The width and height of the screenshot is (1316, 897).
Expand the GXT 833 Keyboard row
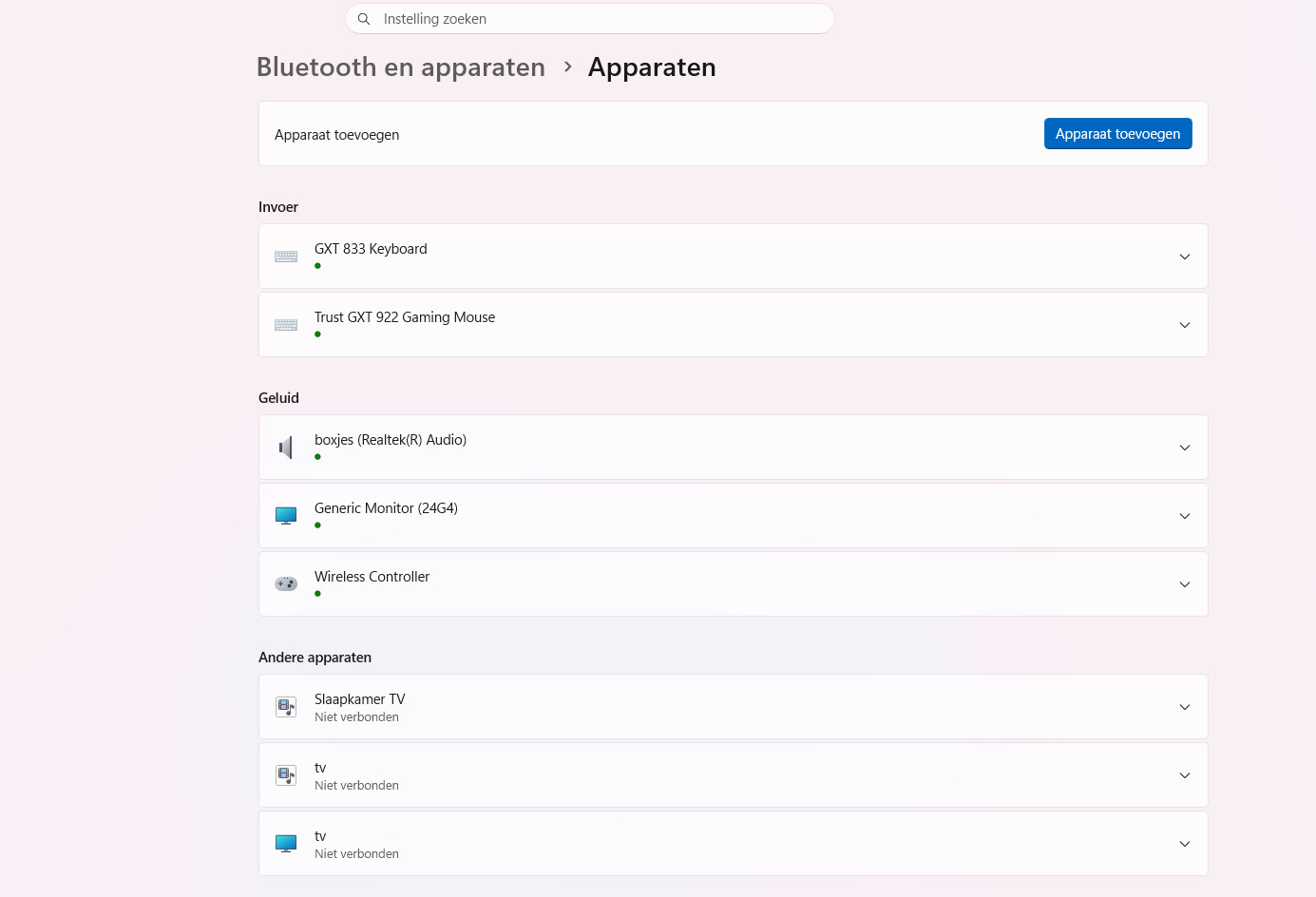click(x=1185, y=257)
